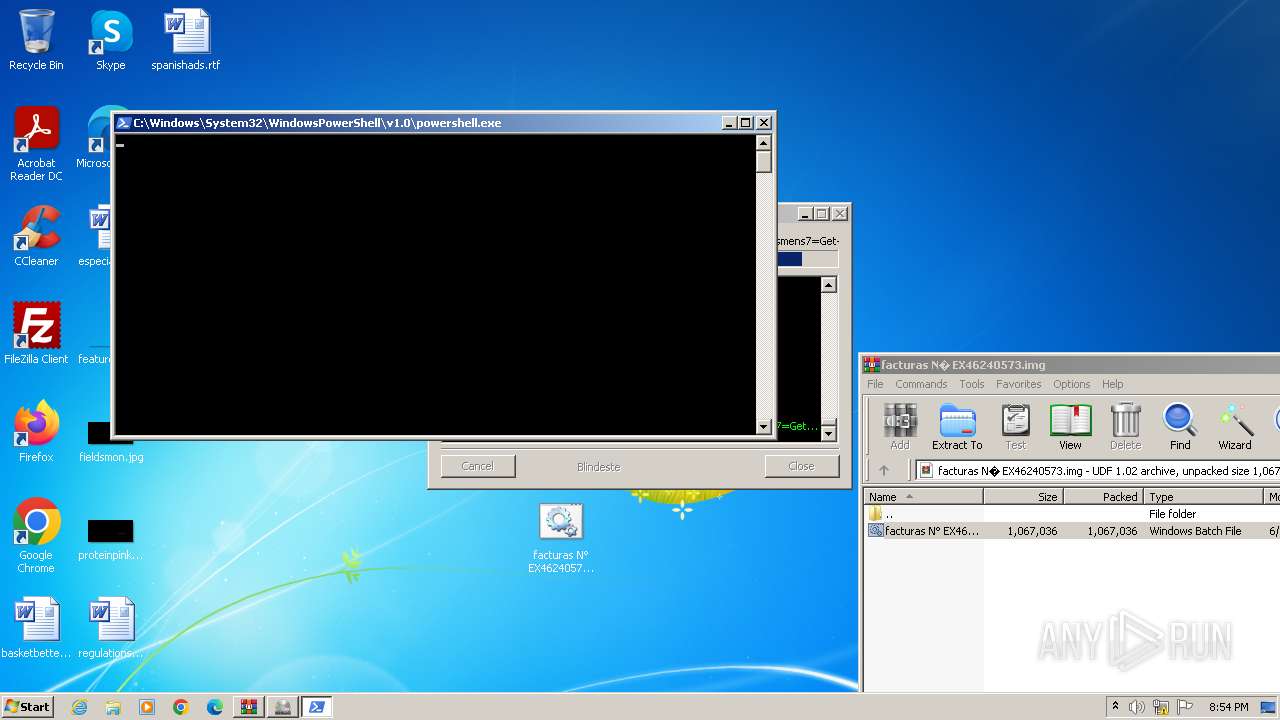This screenshot has width=1280, height=720.
Task: Sort by the Size column header
Action: tap(1023, 497)
